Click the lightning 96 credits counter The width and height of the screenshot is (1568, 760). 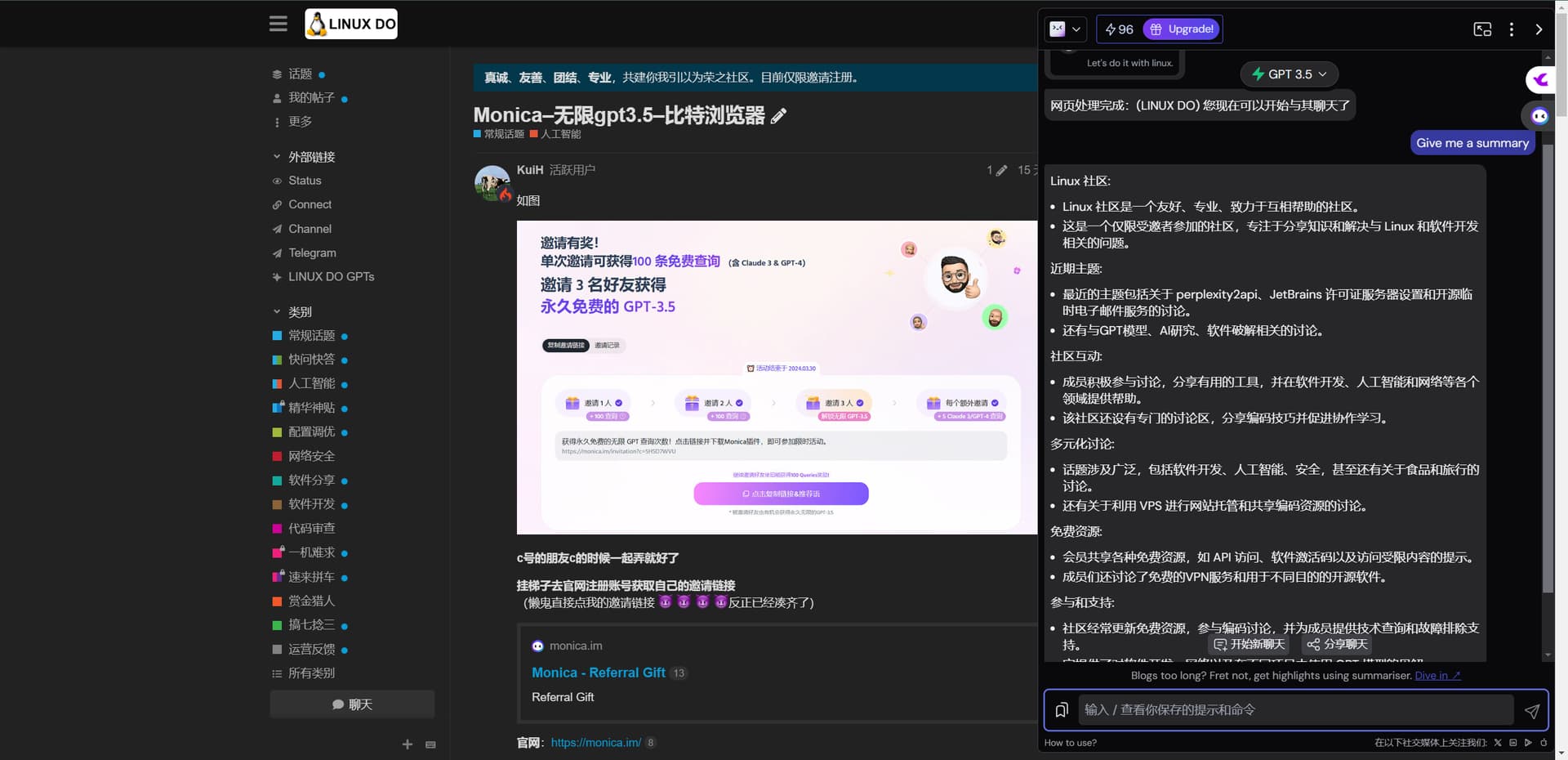[1119, 29]
